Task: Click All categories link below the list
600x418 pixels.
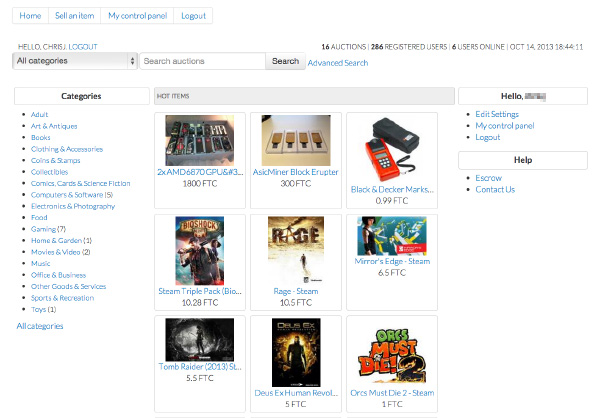Action: [40, 326]
